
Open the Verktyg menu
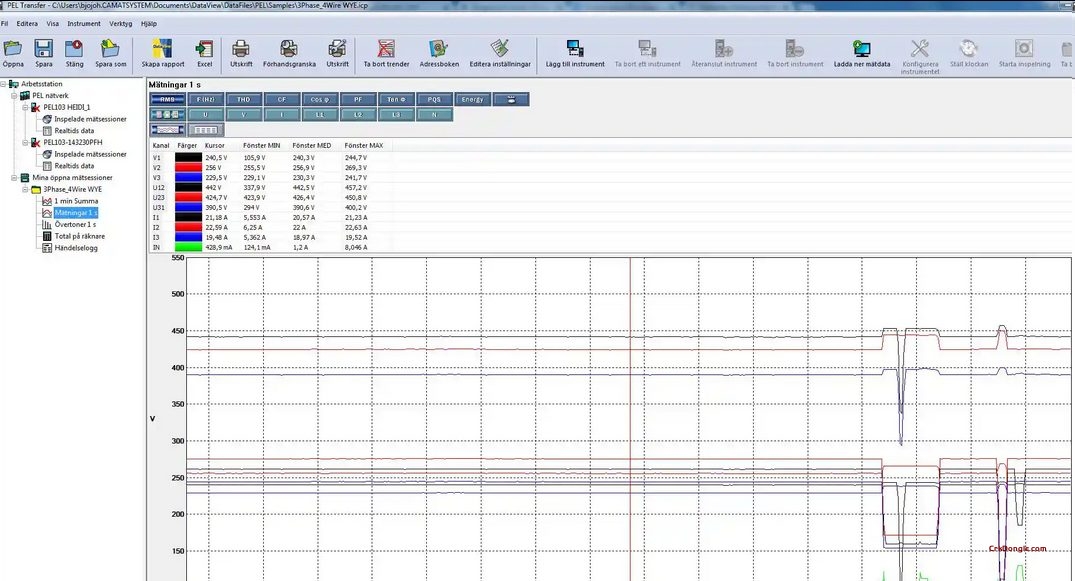point(121,23)
